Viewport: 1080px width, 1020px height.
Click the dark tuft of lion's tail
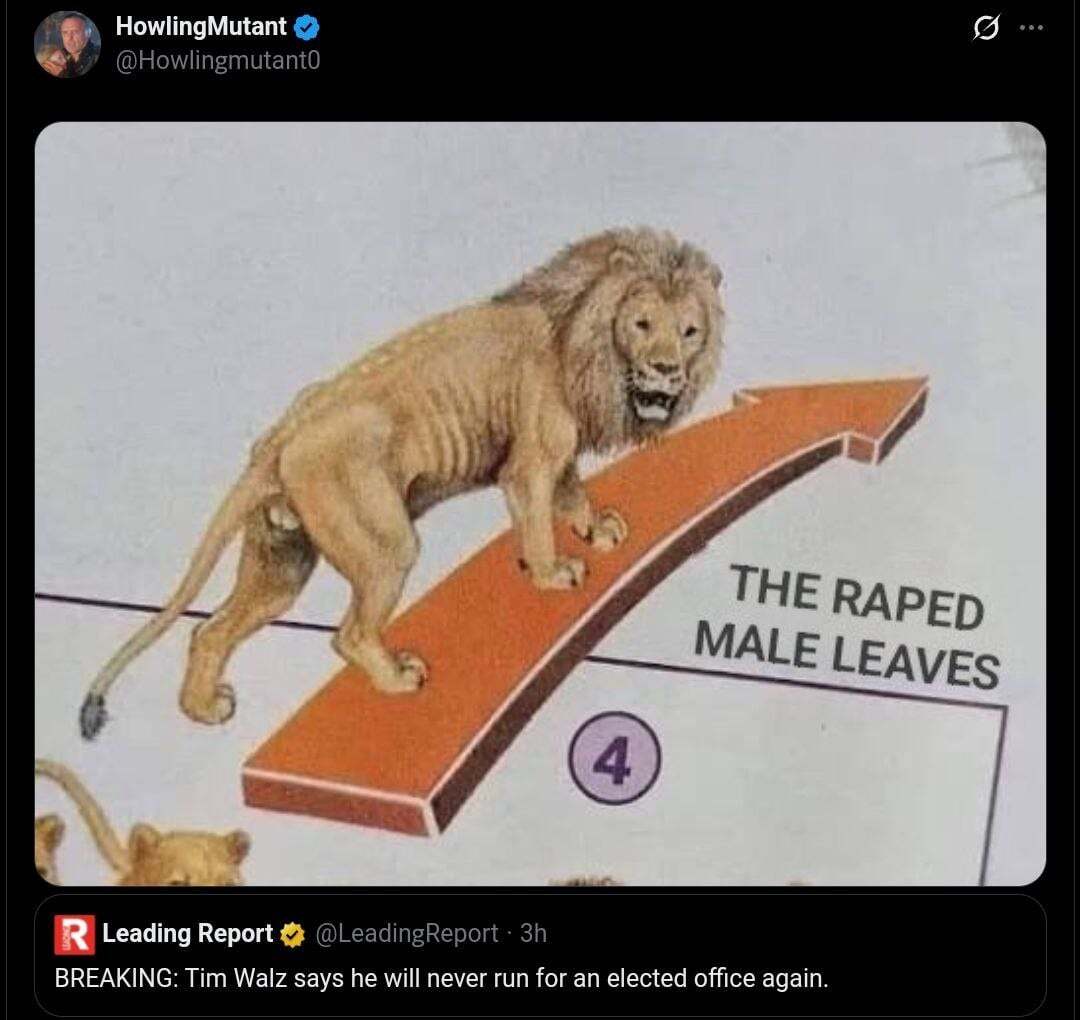pyautogui.click(x=92, y=715)
